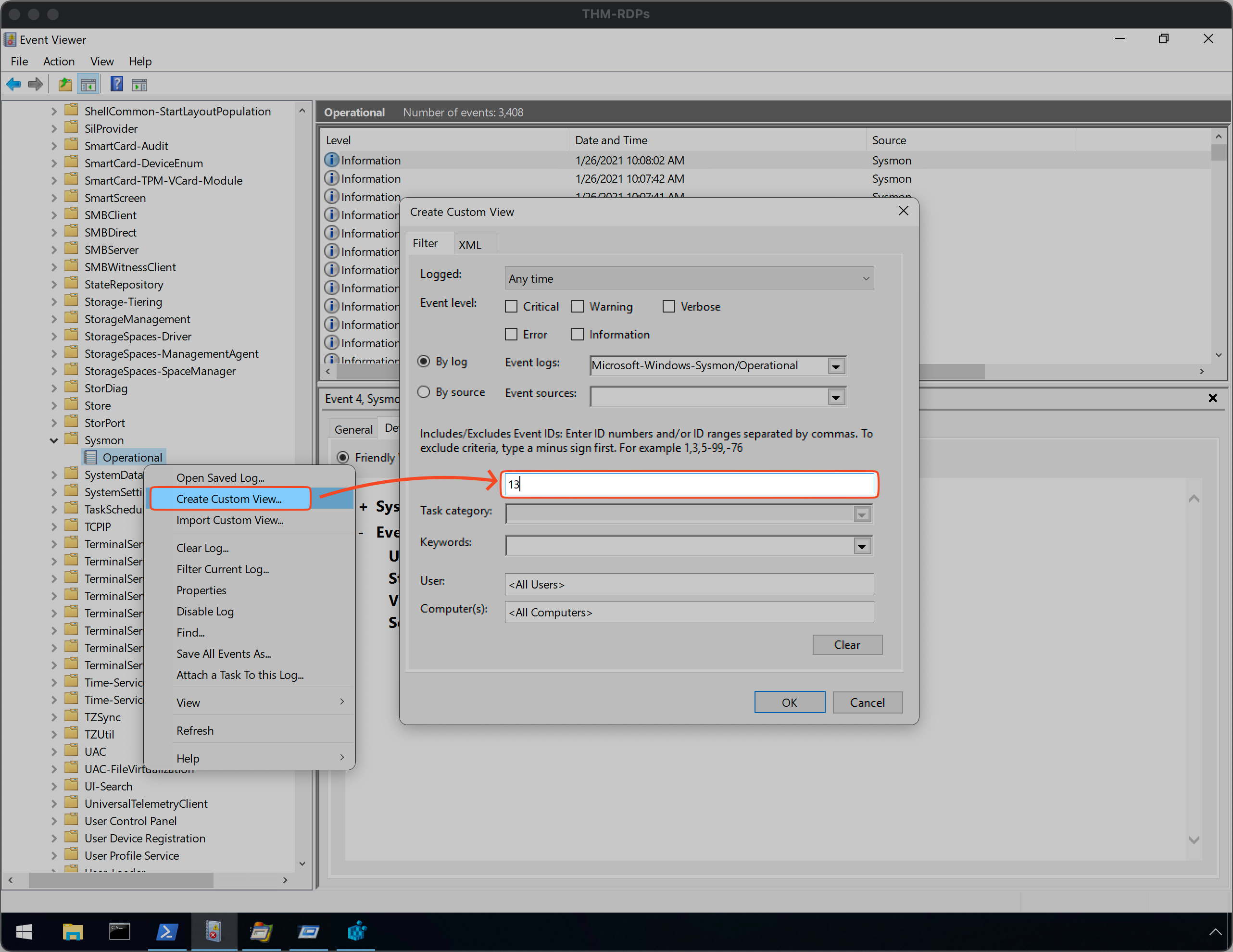
Task: Expand the SmartCard-Audit tree node
Action: [54, 146]
